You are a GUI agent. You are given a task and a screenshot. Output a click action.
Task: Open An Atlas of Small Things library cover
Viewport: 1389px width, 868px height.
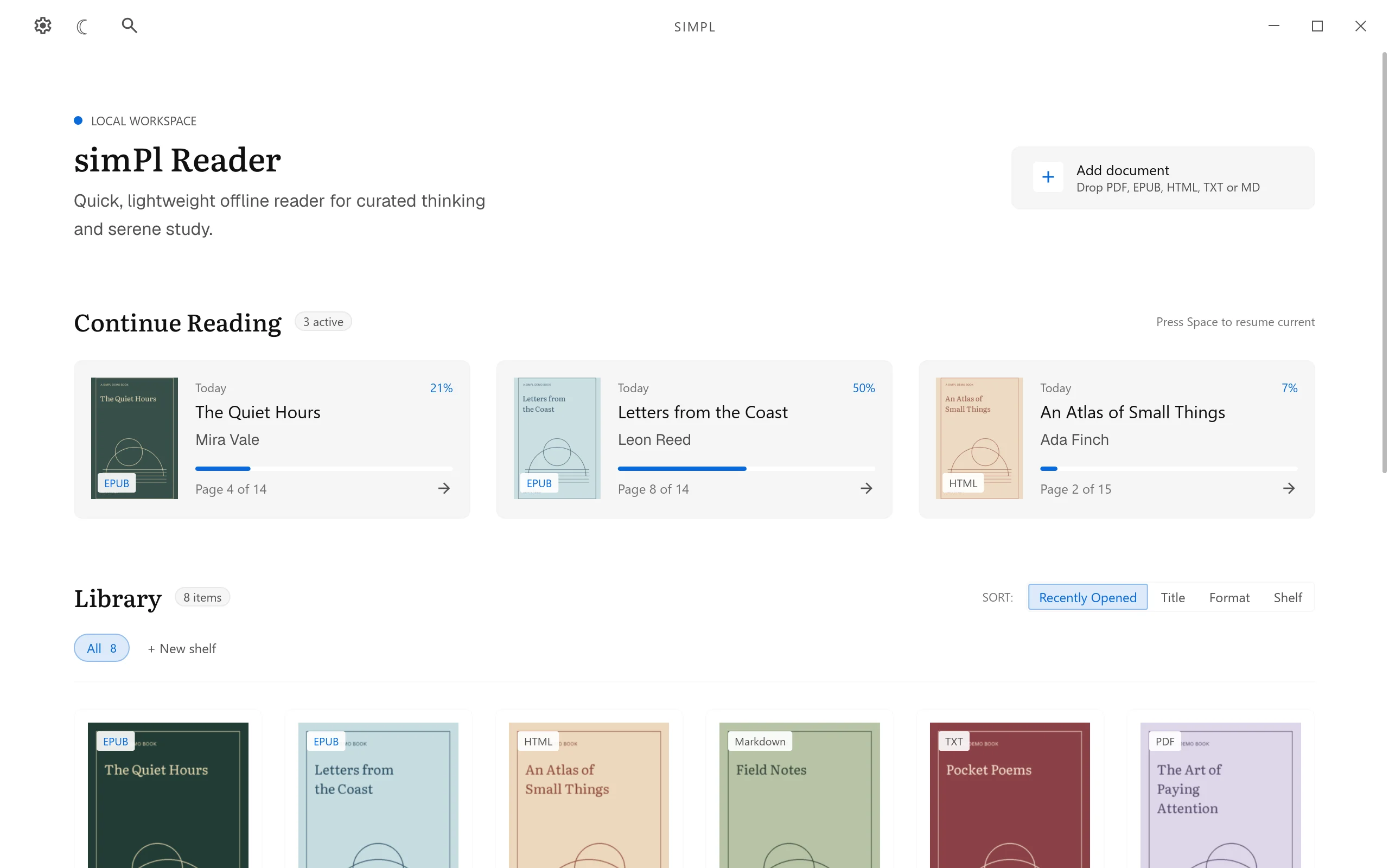click(x=589, y=795)
